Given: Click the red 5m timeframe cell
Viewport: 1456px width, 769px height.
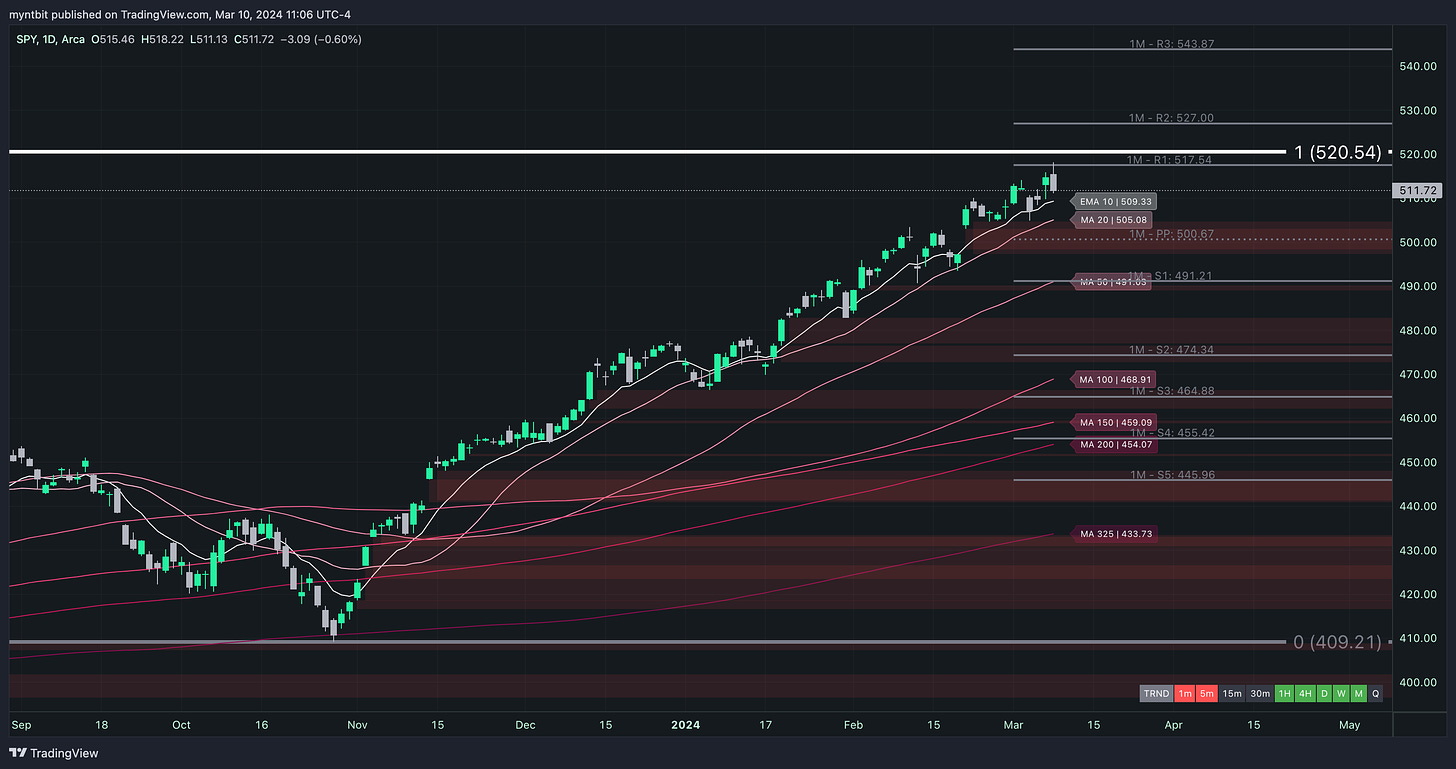Looking at the screenshot, I should coord(1207,693).
